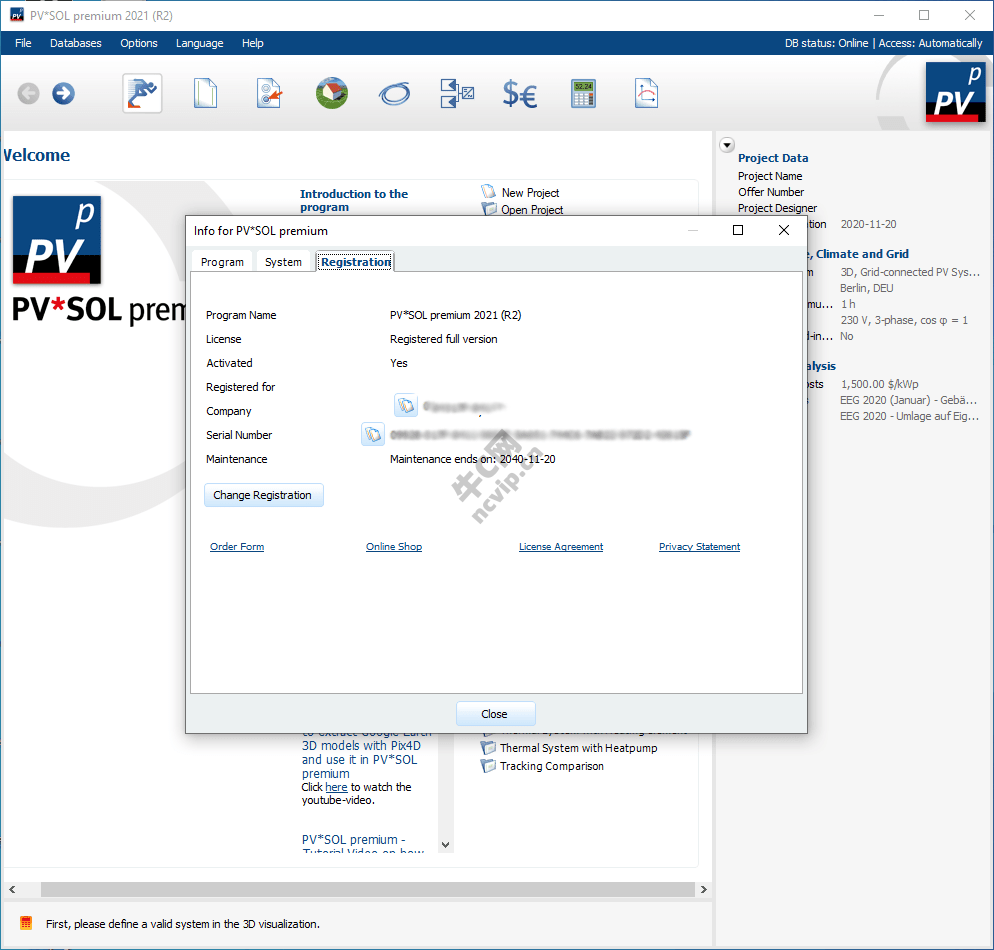Click the copy icon beside Company
This screenshot has width=994, height=950.
pos(406,405)
